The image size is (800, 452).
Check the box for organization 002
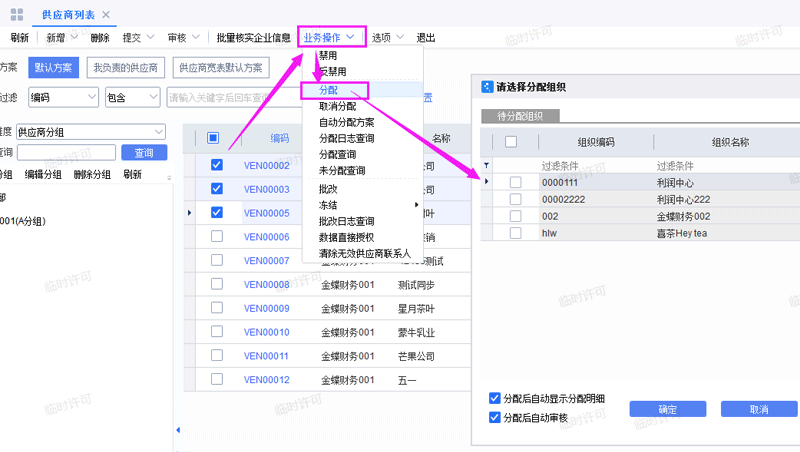[515, 216]
